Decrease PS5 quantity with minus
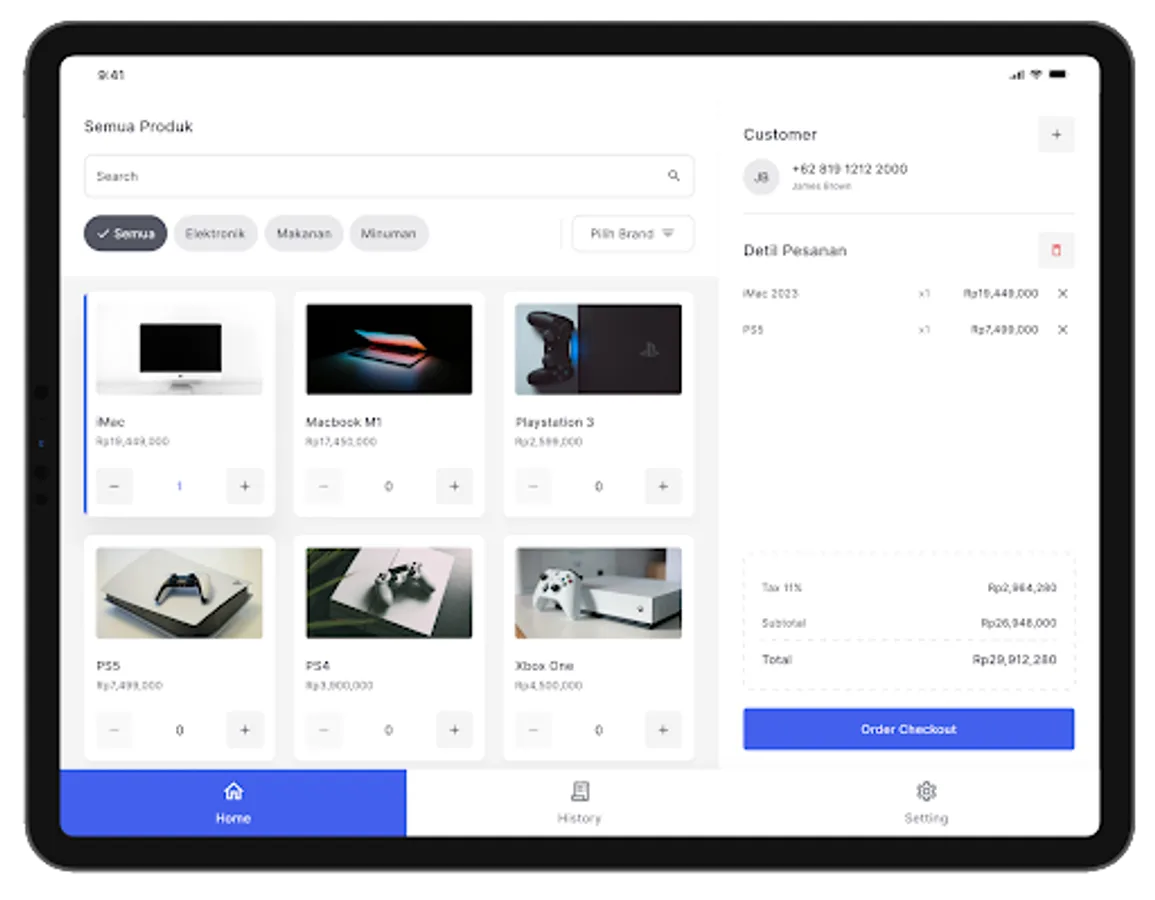 pyautogui.click(x=114, y=730)
